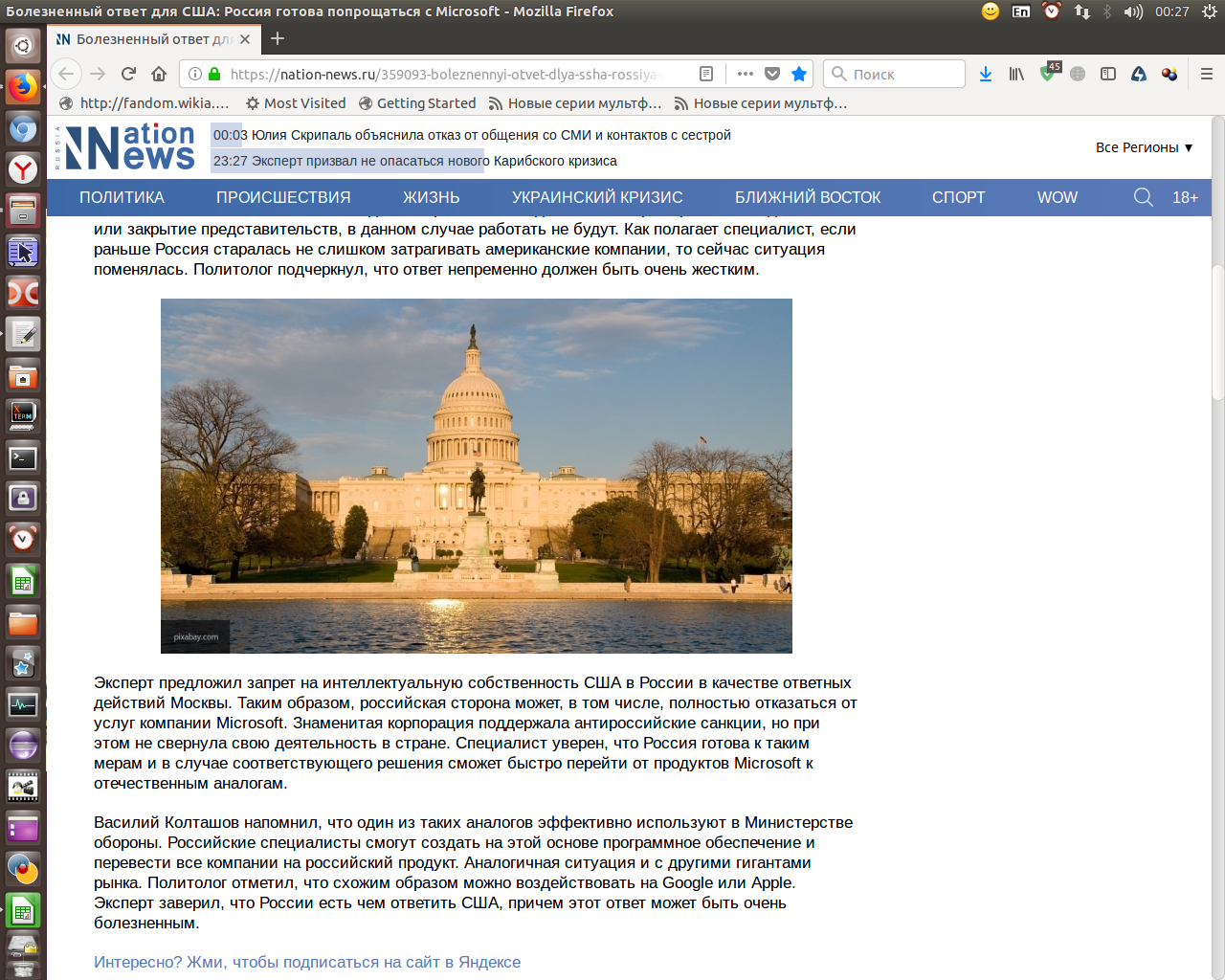The height and width of the screenshot is (980, 1225).
Task: Open ad blocker shield with 45 badge
Action: point(1049,73)
